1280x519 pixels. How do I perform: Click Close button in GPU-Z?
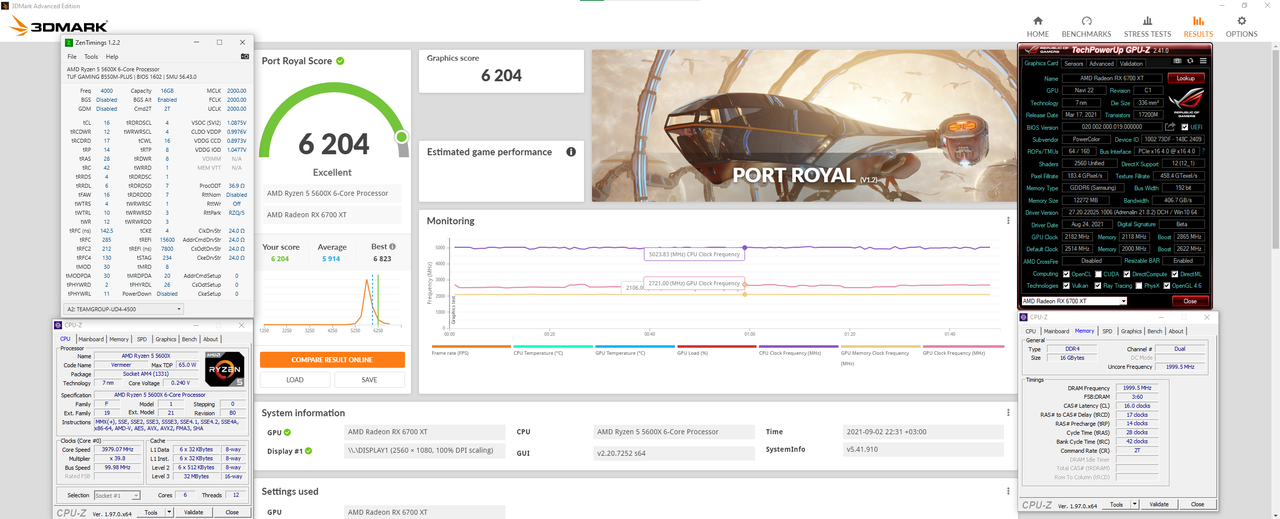tap(1189, 301)
